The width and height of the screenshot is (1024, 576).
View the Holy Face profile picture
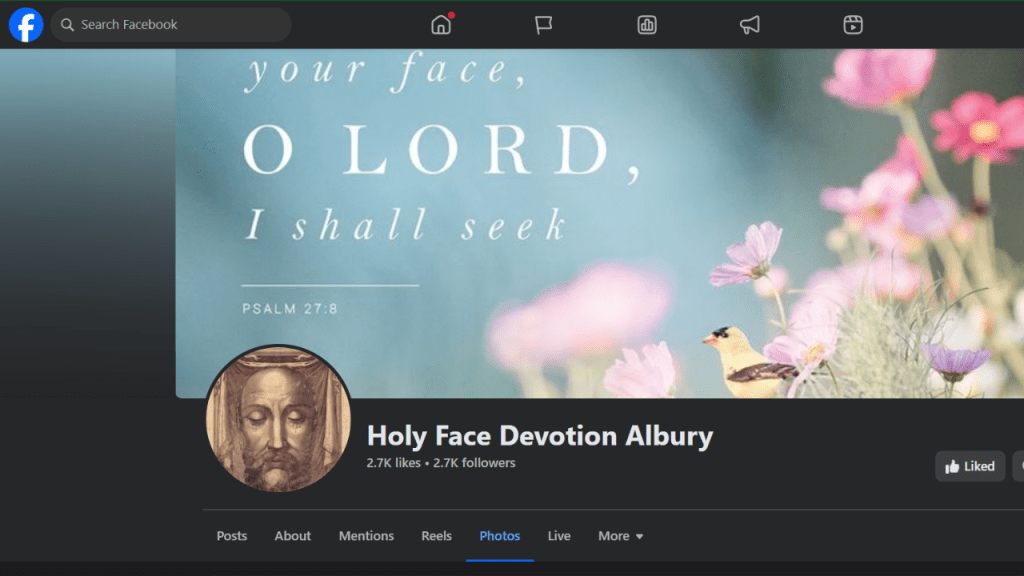278,419
